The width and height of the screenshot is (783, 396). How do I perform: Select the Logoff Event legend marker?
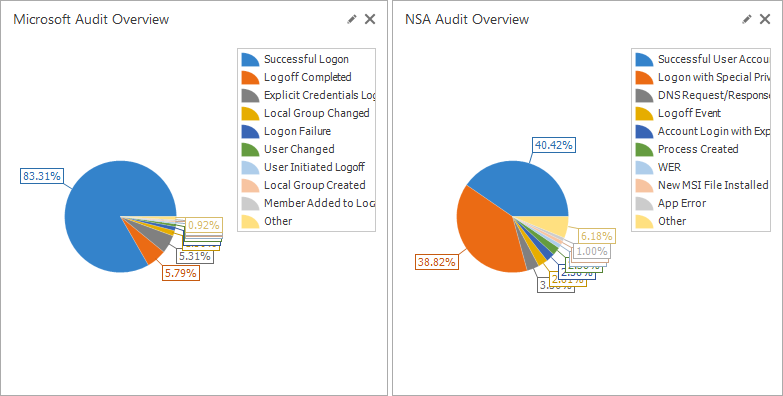[644, 113]
